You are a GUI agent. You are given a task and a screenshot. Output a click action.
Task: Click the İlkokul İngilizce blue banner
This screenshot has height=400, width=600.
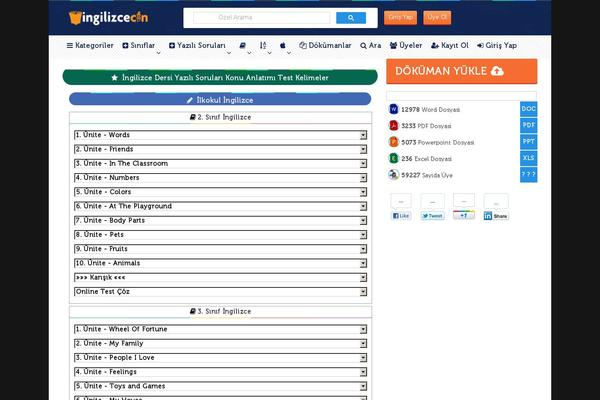pyautogui.click(x=220, y=99)
